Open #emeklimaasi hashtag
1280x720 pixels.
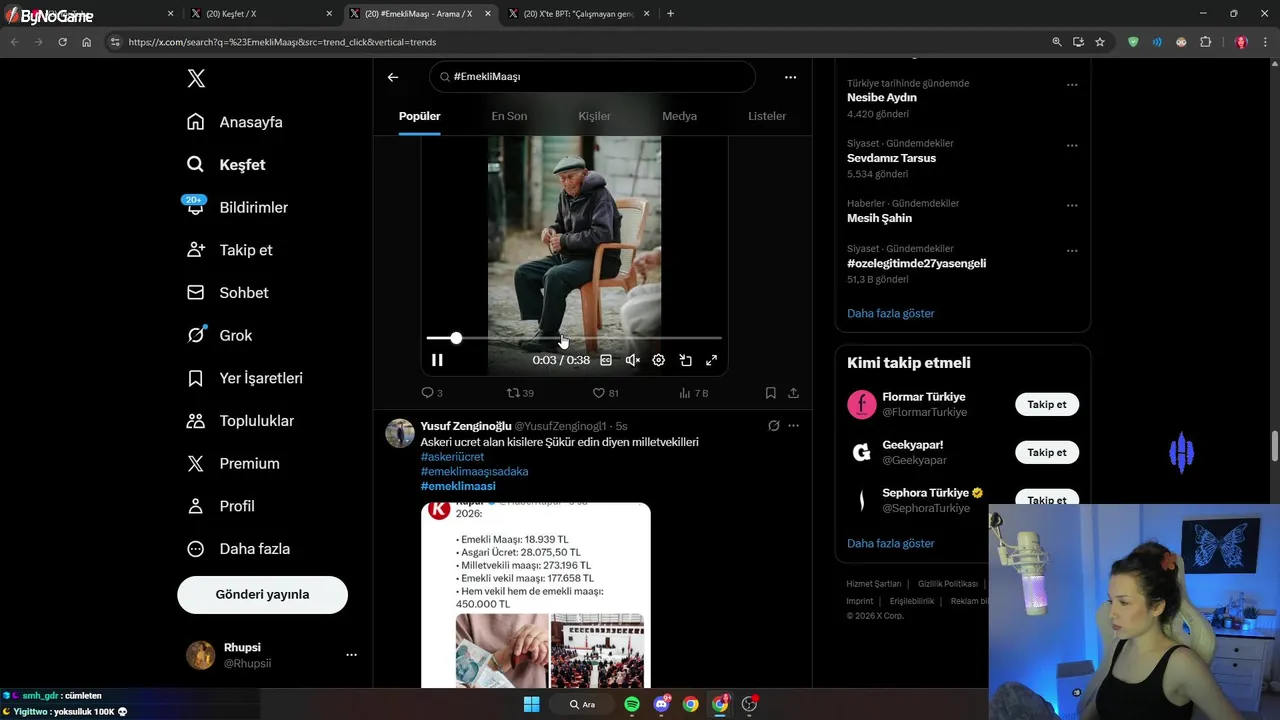pos(458,486)
